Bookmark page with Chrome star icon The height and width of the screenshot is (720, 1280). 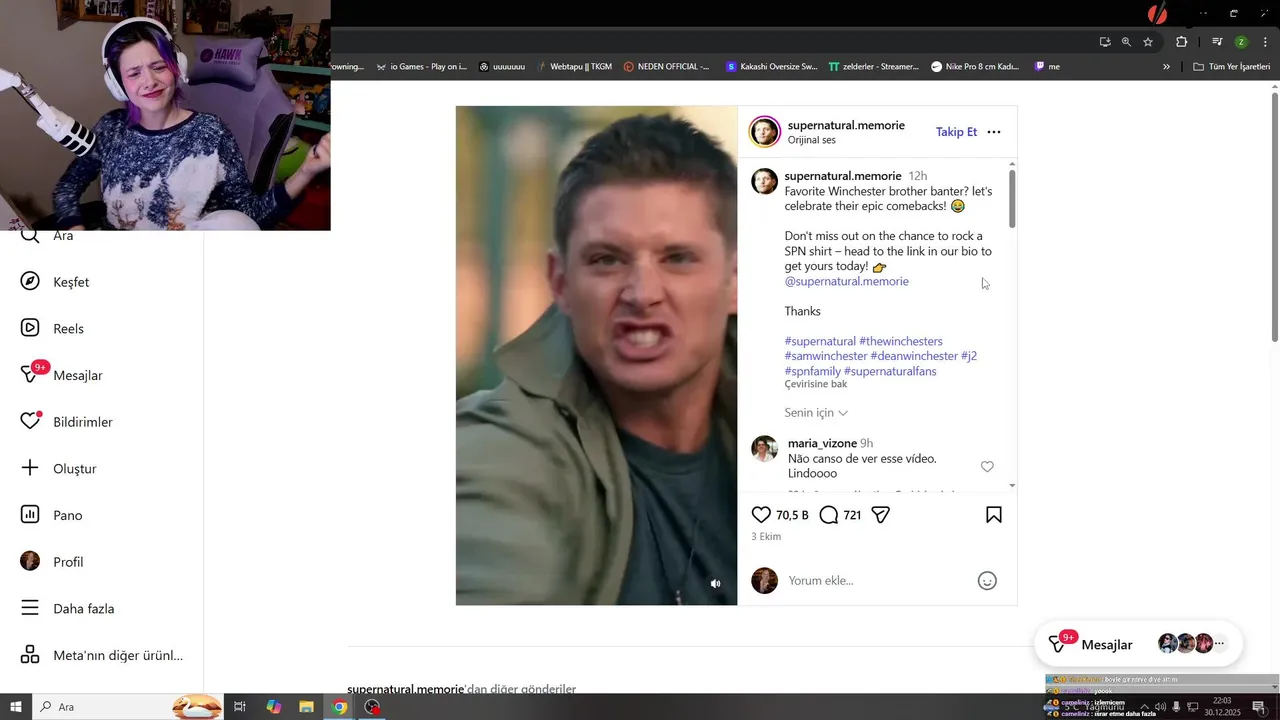tap(1148, 42)
